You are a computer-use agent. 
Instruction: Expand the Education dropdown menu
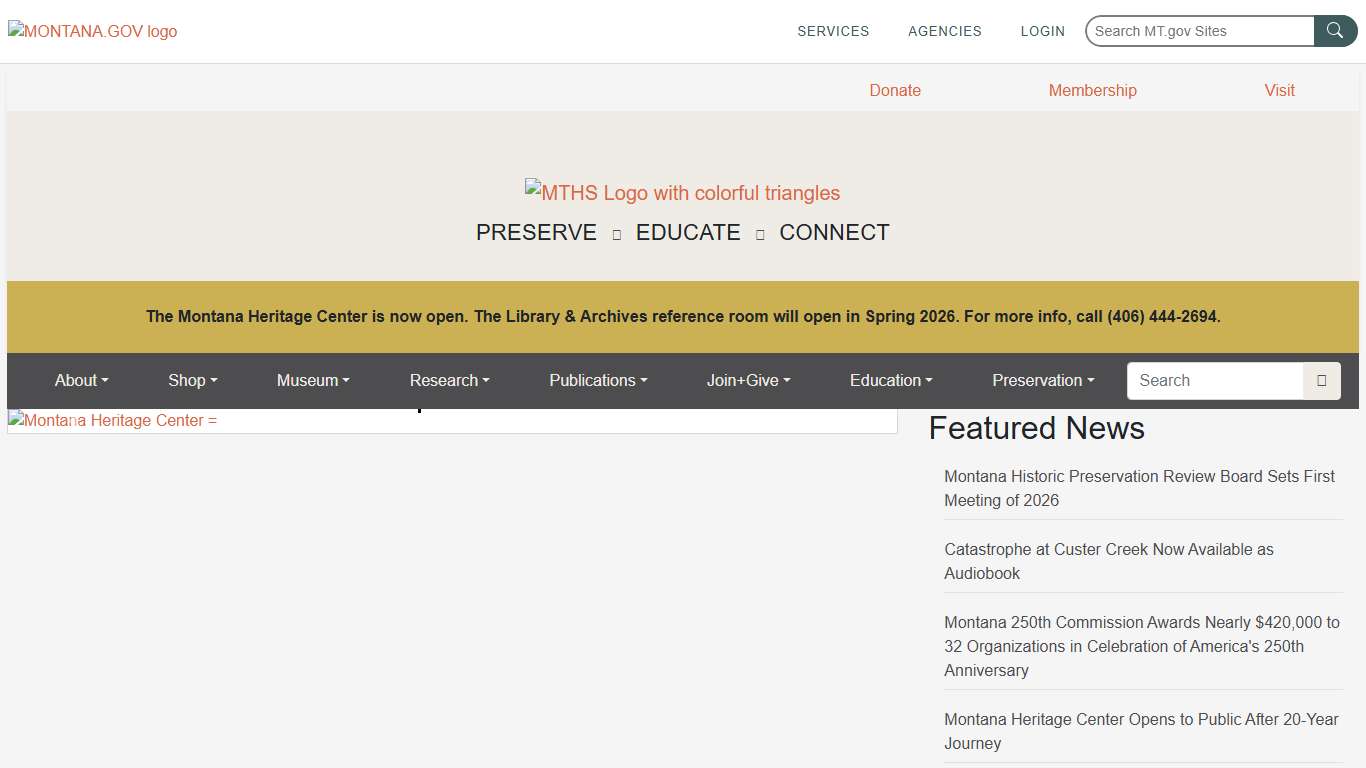(x=890, y=381)
